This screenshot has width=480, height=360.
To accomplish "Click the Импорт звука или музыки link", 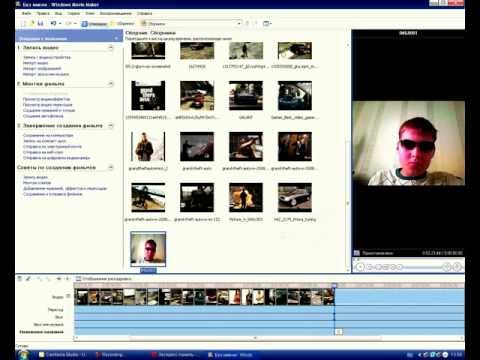I will tap(46, 74).
